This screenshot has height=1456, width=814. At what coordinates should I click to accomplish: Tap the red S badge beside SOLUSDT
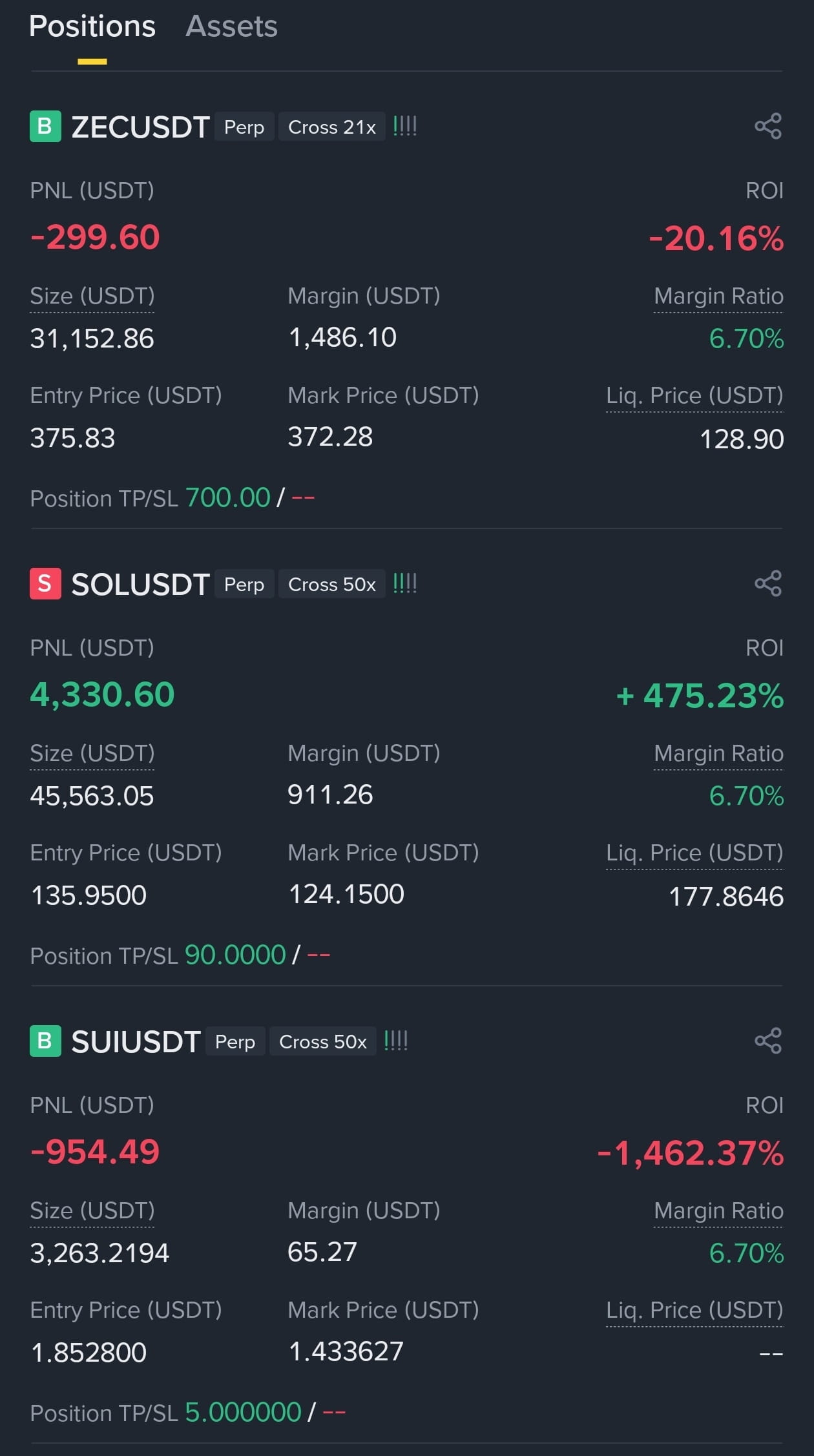[45, 583]
